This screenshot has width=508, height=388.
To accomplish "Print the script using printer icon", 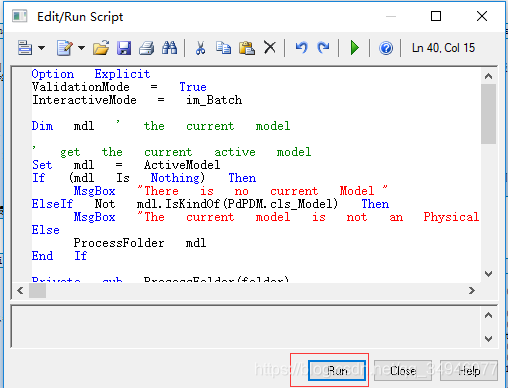I will [147, 48].
